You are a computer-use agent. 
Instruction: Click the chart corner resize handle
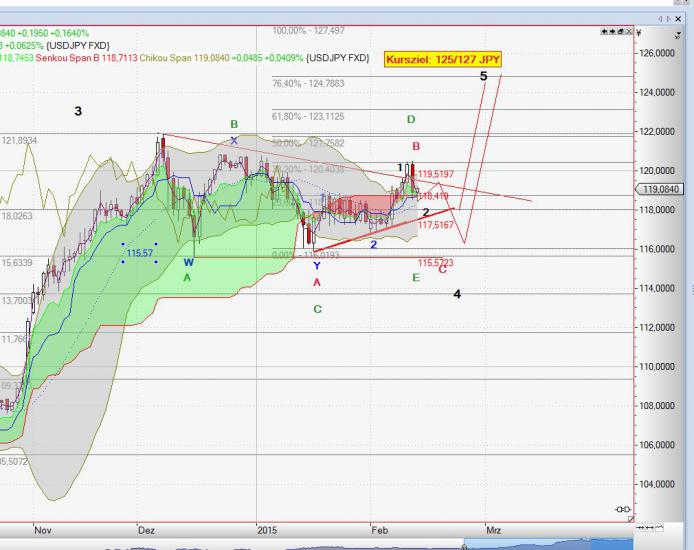pos(630,519)
